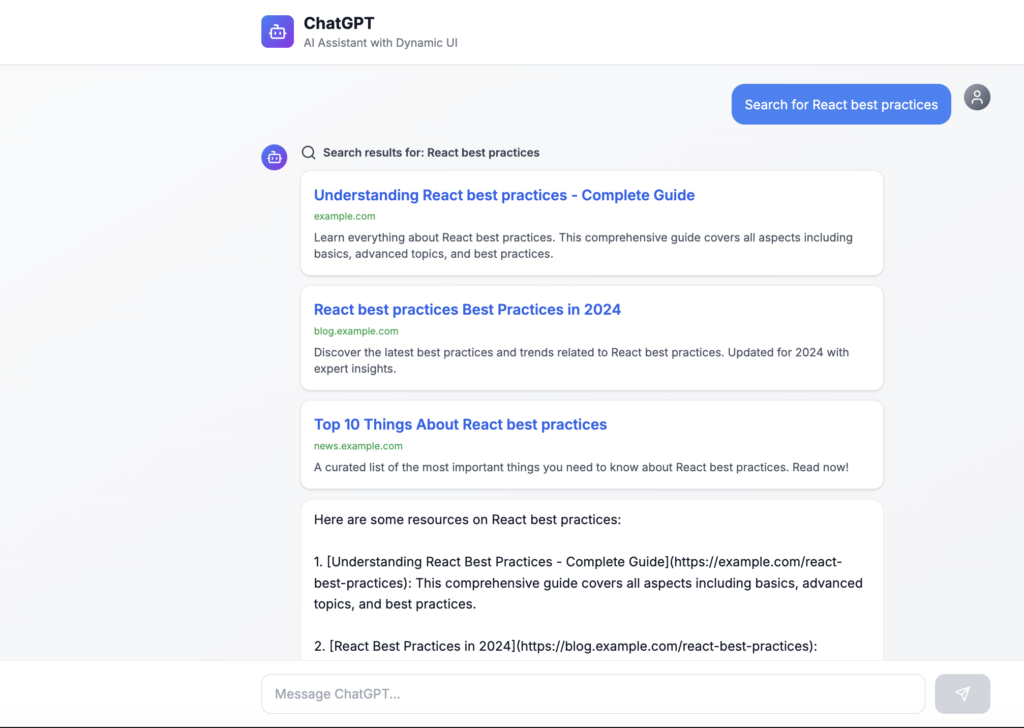Click the Discover the latest best practices description
Image resolution: width=1024 pixels, height=728 pixels.
pyautogui.click(x=581, y=360)
